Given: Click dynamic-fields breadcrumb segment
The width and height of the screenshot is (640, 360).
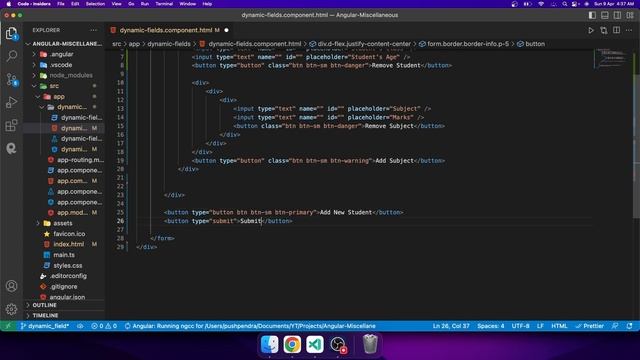Looking at the screenshot, I should tap(169, 44).
